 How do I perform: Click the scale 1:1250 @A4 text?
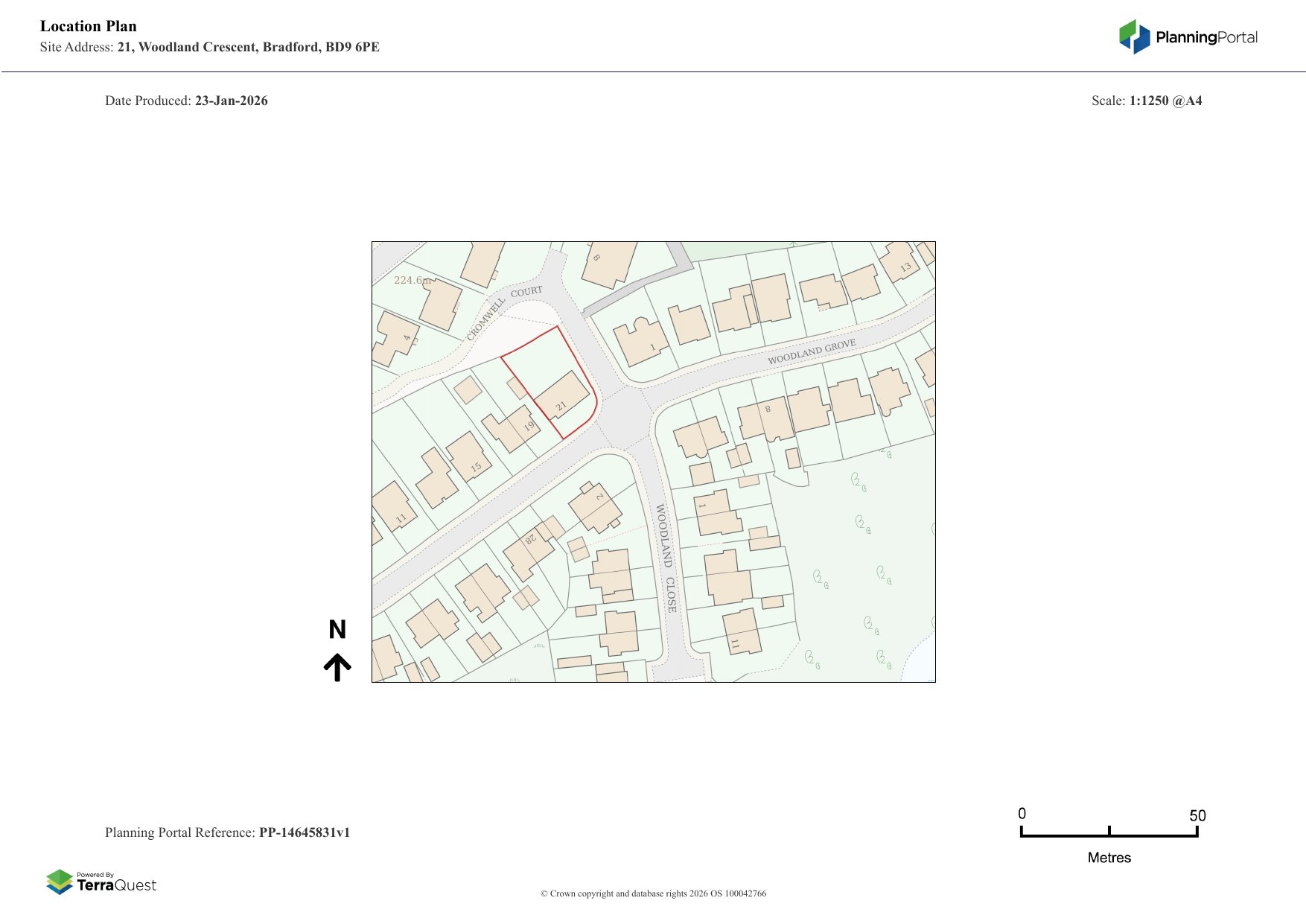(x=1165, y=101)
